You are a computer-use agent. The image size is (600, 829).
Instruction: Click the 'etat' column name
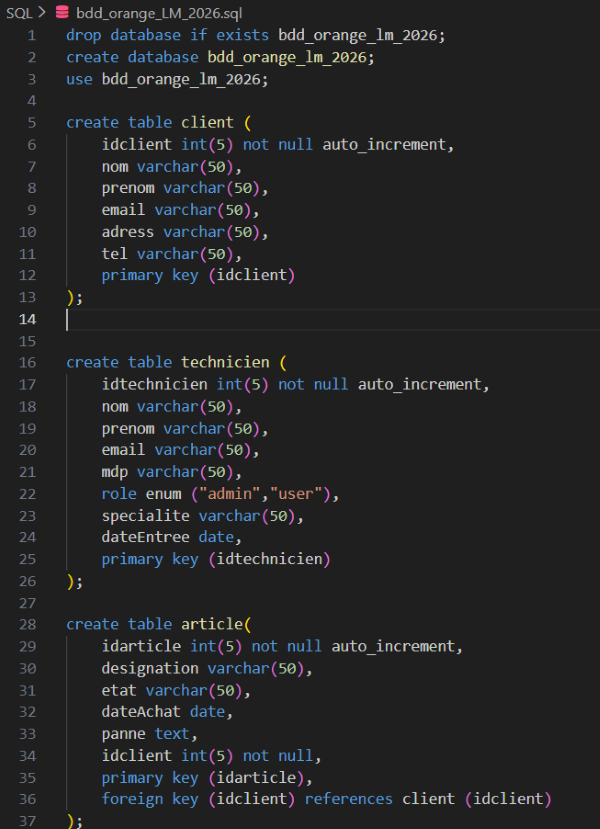119,690
